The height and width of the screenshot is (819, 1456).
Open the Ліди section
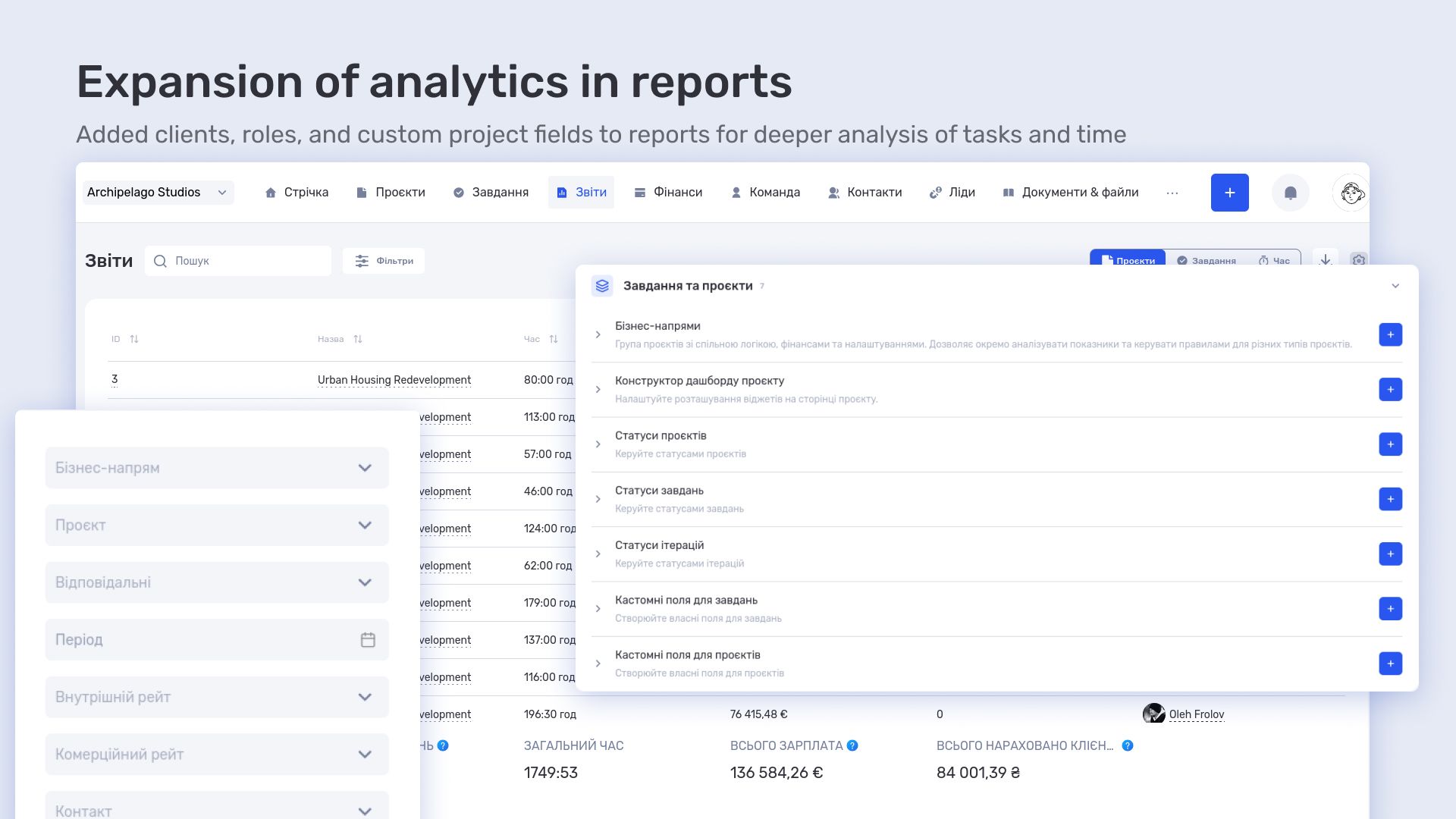pos(952,193)
